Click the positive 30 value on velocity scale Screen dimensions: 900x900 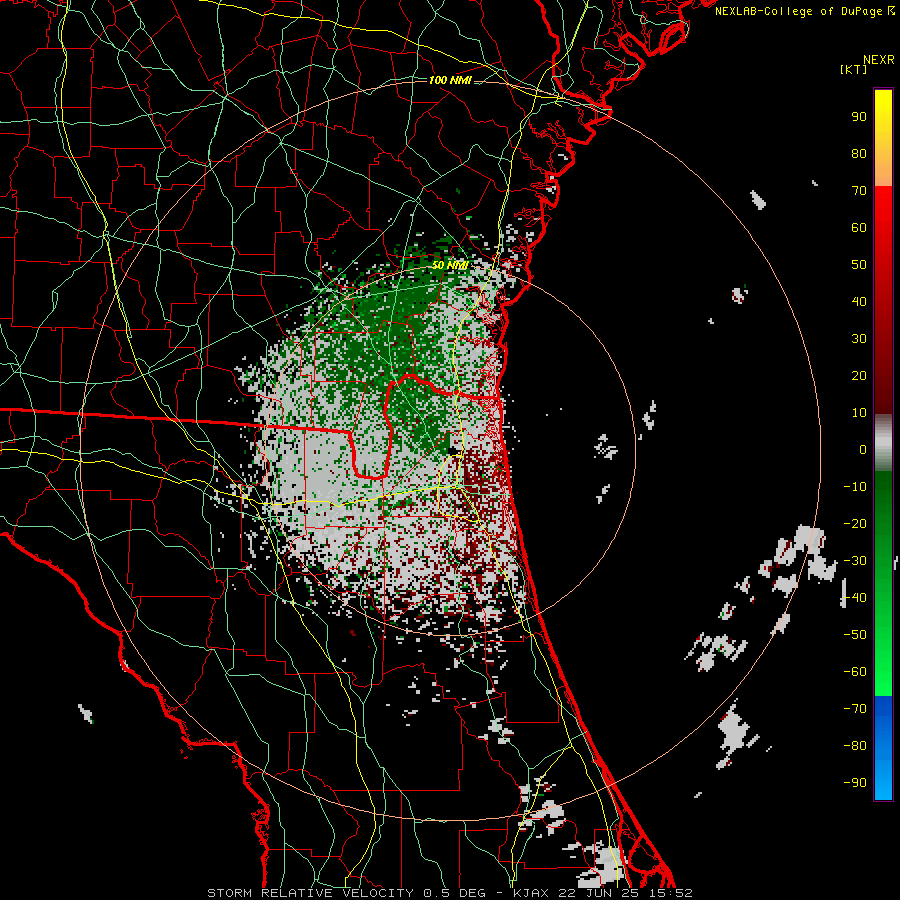[x=859, y=339]
